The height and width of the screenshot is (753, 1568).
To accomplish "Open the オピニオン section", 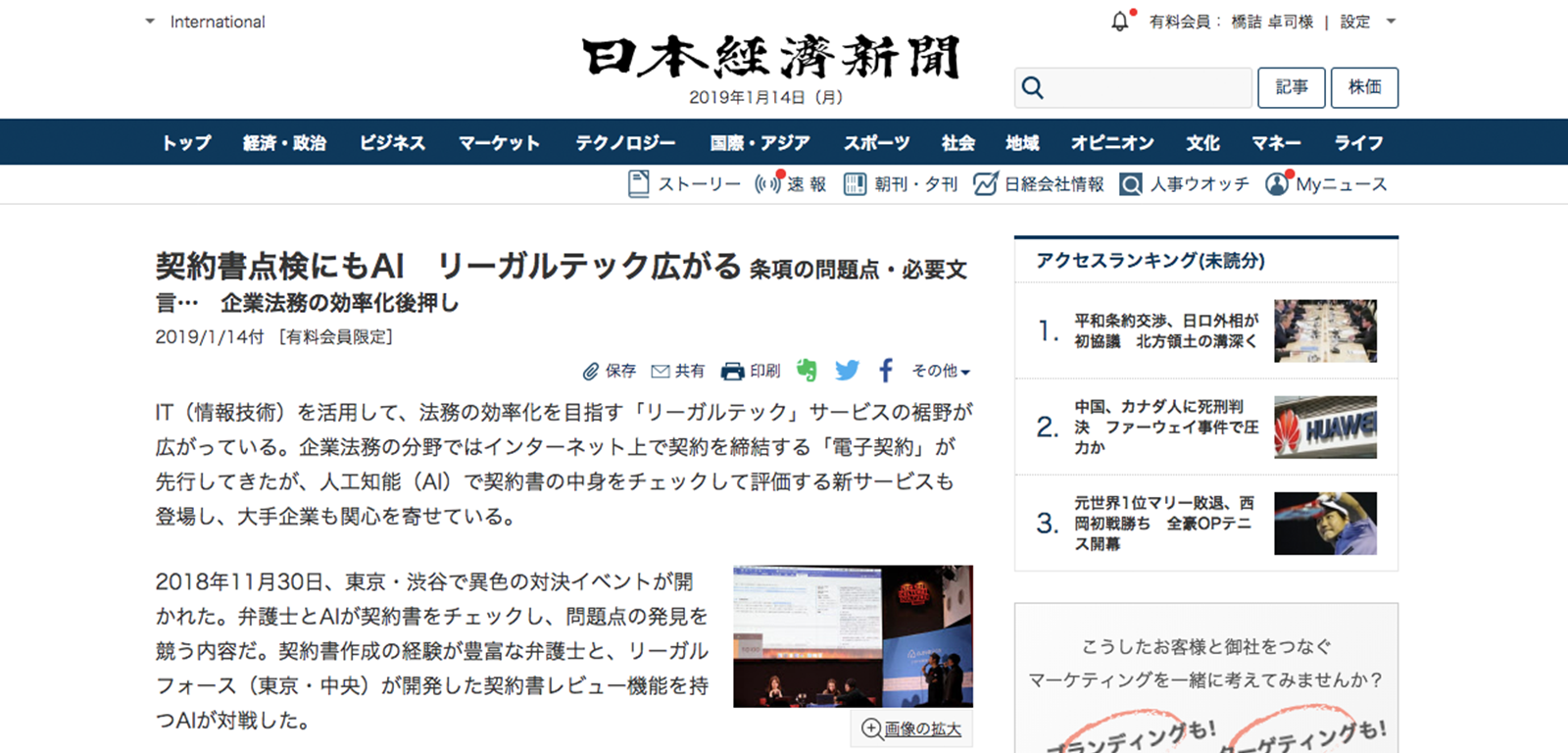I will tap(1112, 143).
